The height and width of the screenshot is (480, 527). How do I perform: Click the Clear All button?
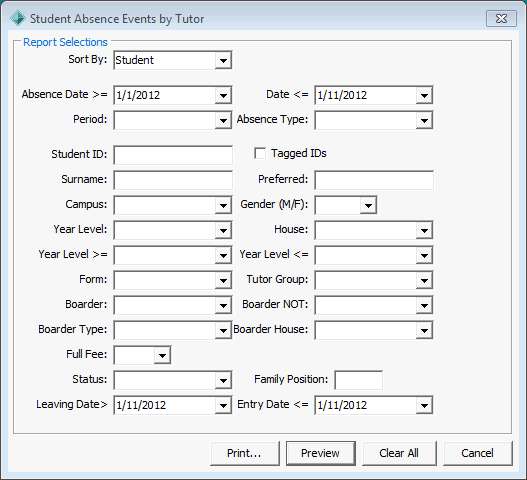pyautogui.click(x=399, y=453)
